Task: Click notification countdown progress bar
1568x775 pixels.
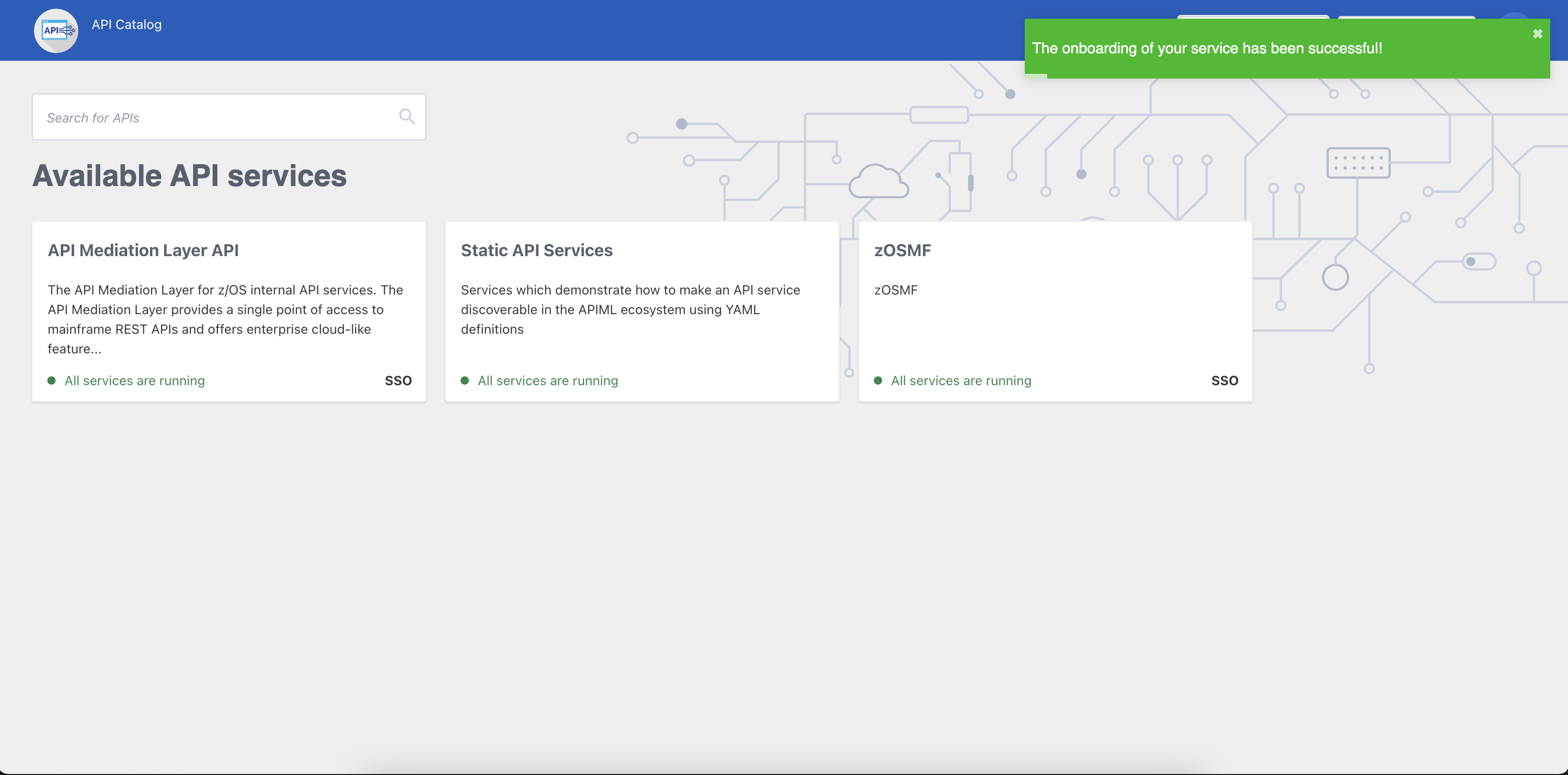Action: [x=1036, y=76]
